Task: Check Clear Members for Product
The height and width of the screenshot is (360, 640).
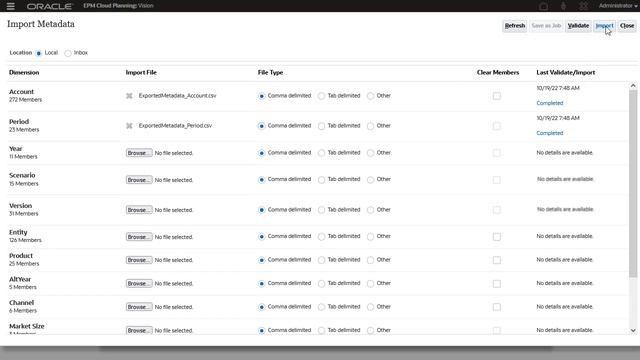Action: pos(497,260)
